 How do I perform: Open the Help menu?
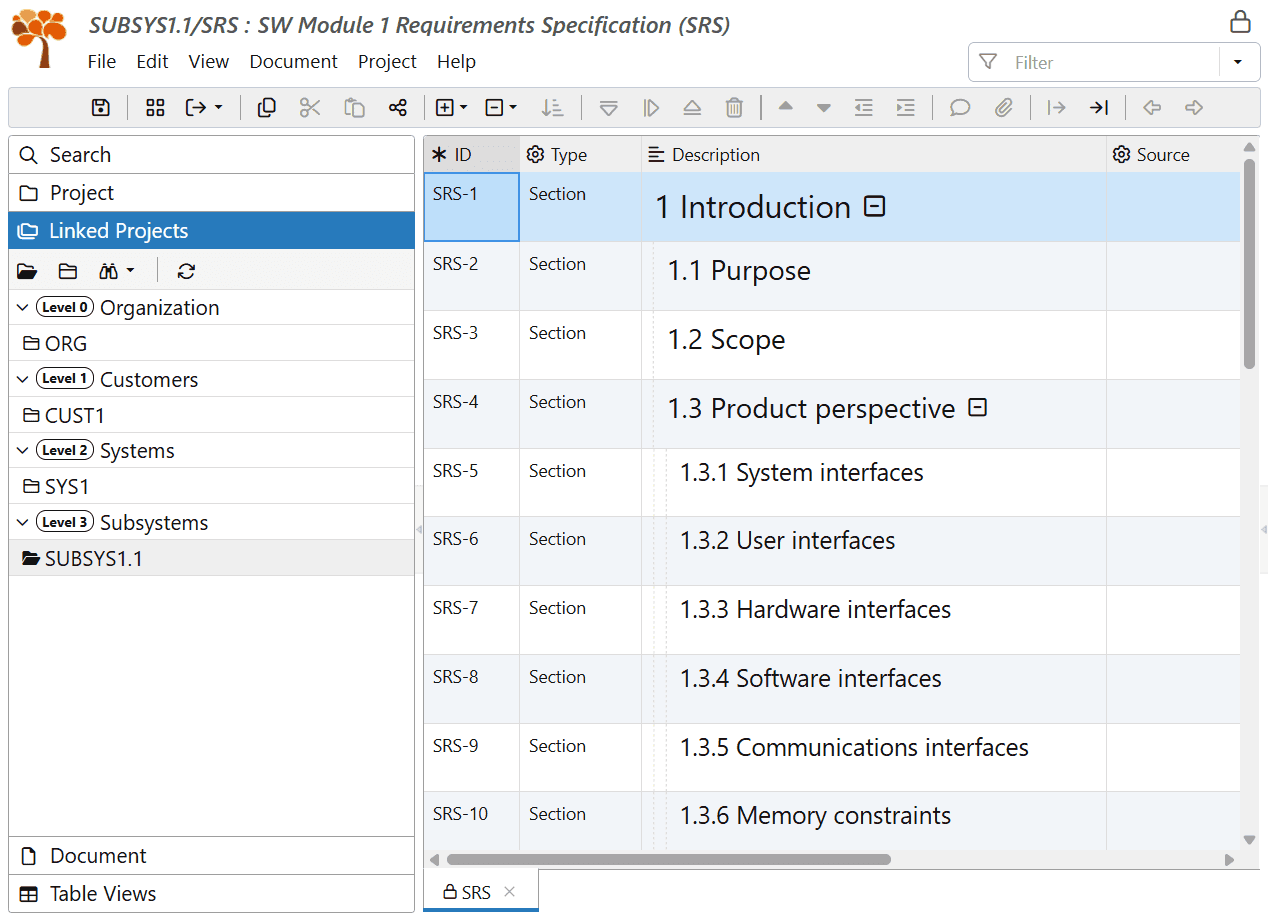point(456,61)
